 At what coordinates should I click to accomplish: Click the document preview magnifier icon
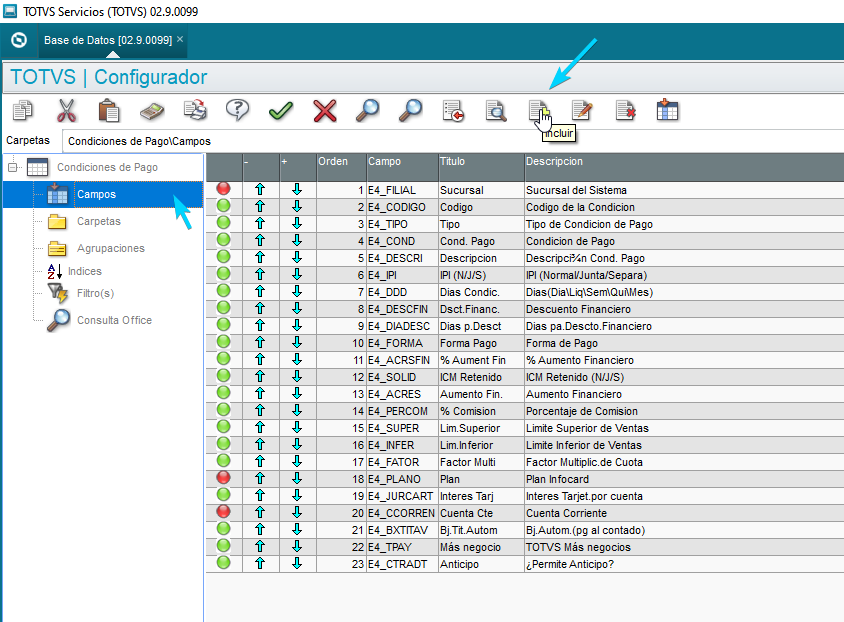496,111
